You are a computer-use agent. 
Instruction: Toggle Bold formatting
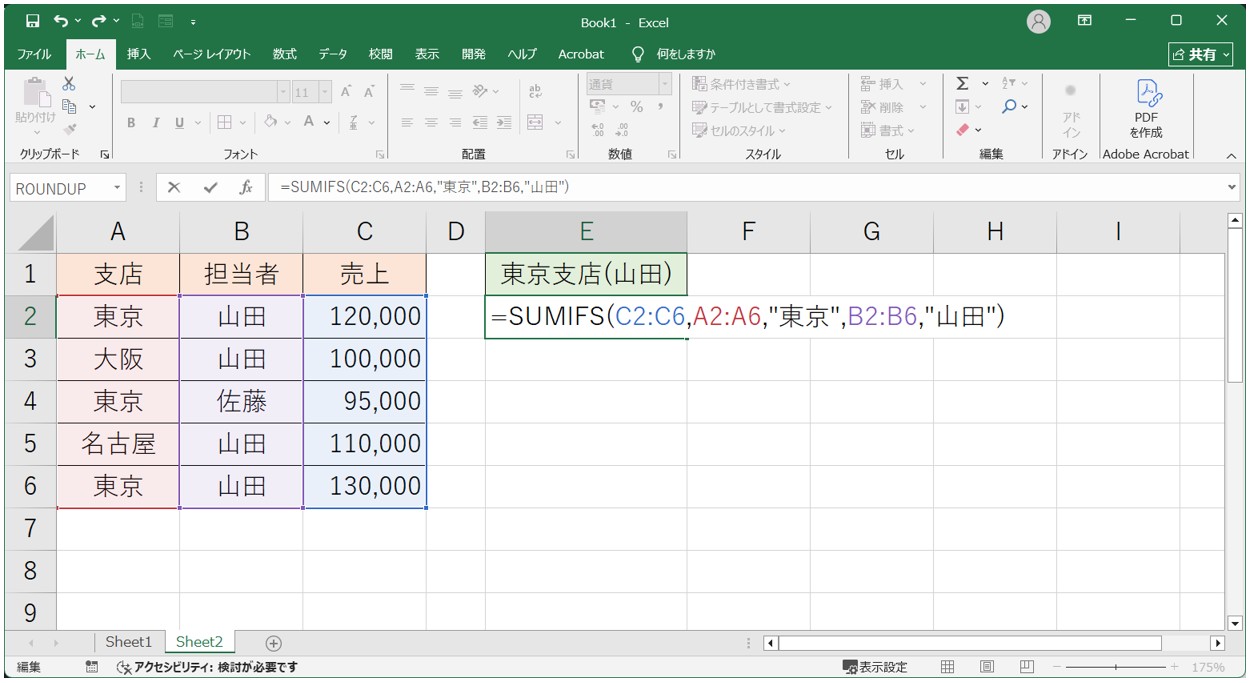click(131, 122)
